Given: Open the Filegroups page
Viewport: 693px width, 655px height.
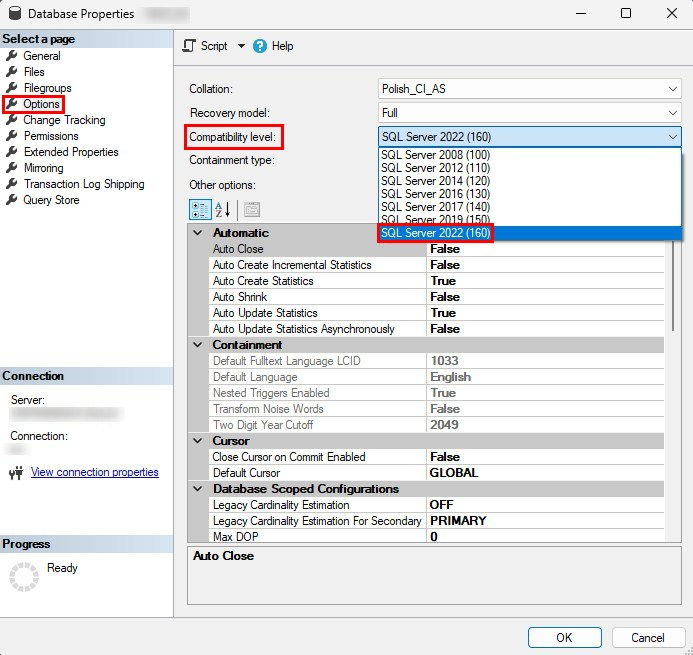Looking at the screenshot, I should pos(47,88).
